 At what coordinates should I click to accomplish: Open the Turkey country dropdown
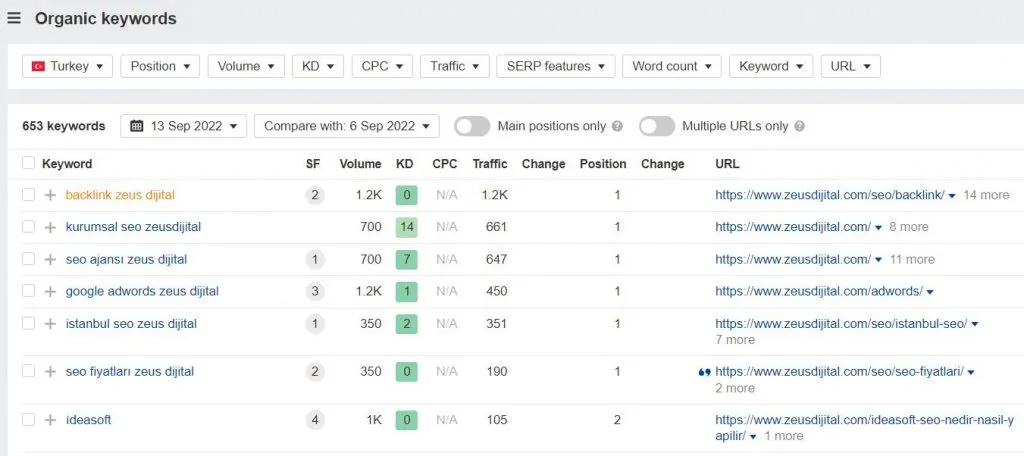[67, 66]
